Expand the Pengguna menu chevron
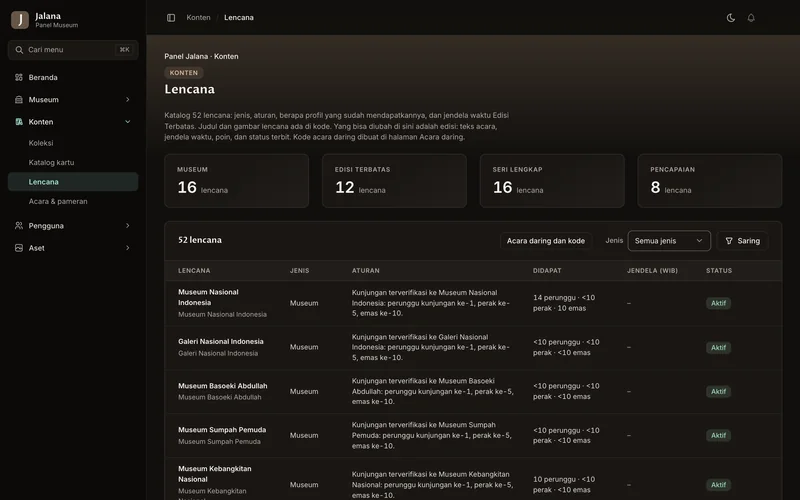800x500 pixels. 128,226
